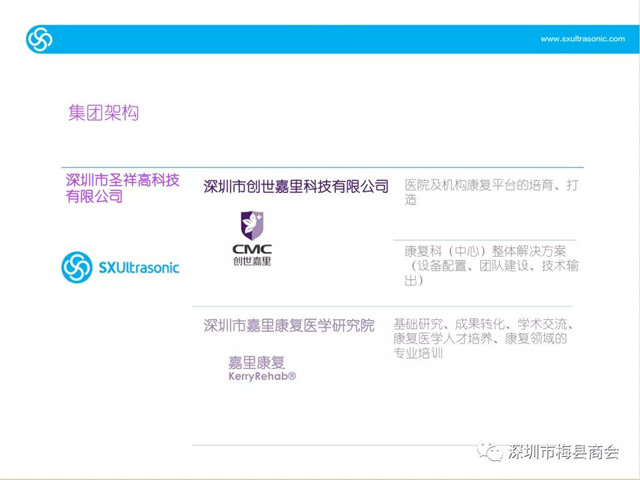Click the CMC 创世嘉里 logo text
640x480 pixels.
tap(252, 255)
